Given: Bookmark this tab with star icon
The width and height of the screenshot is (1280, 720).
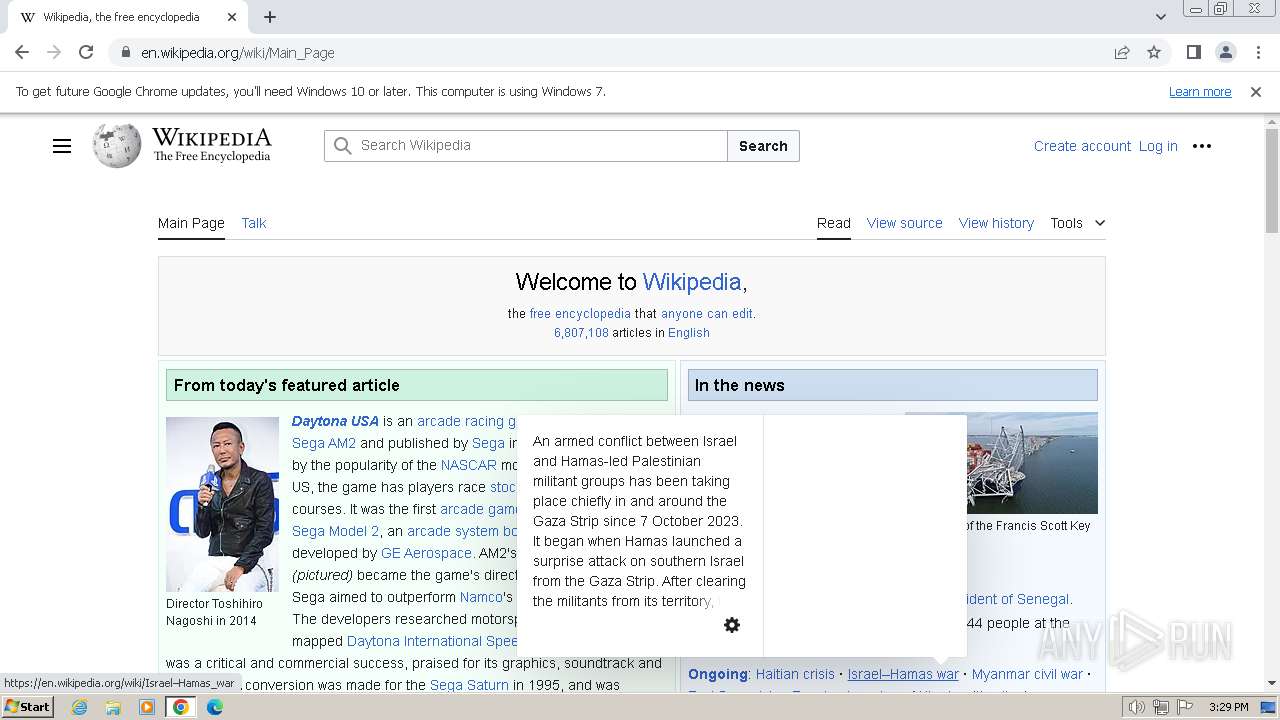Looking at the screenshot, I should [1154, 52].
